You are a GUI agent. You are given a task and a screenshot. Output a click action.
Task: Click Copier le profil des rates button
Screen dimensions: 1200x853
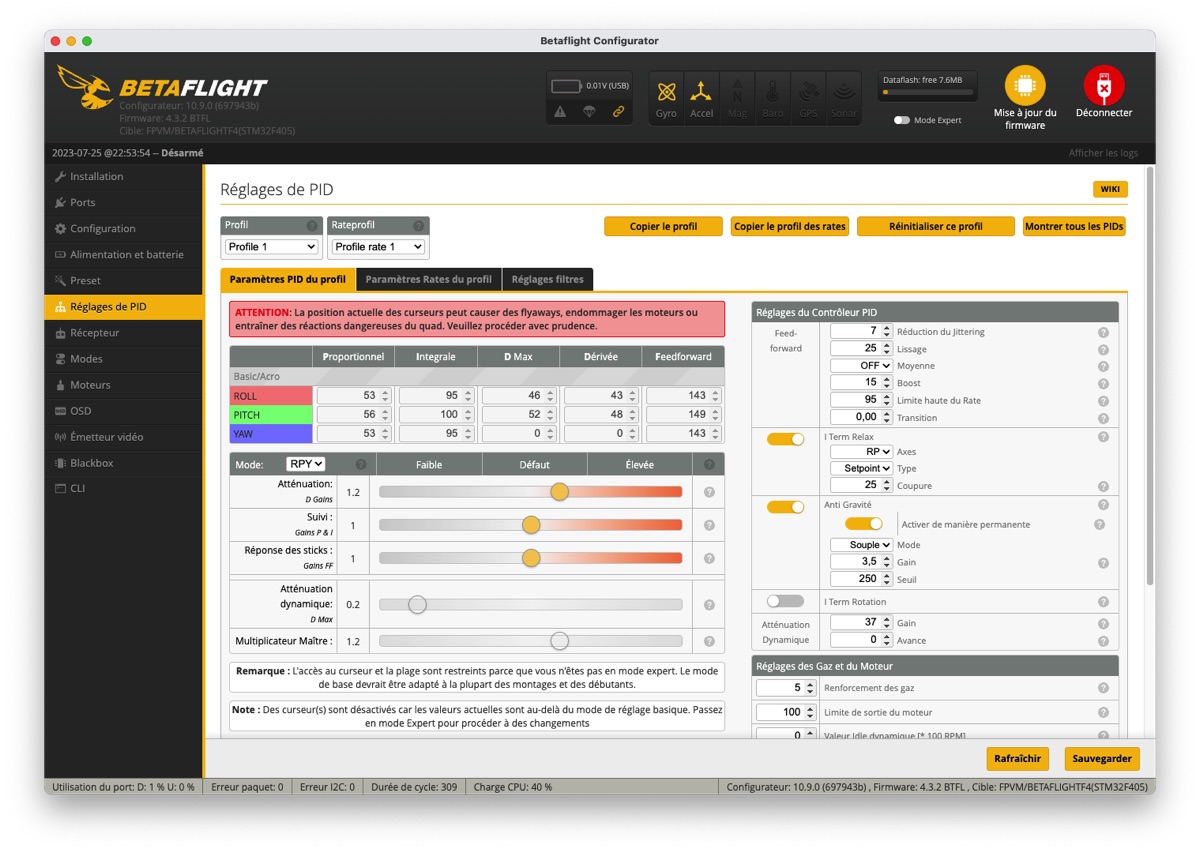(790, 226)
